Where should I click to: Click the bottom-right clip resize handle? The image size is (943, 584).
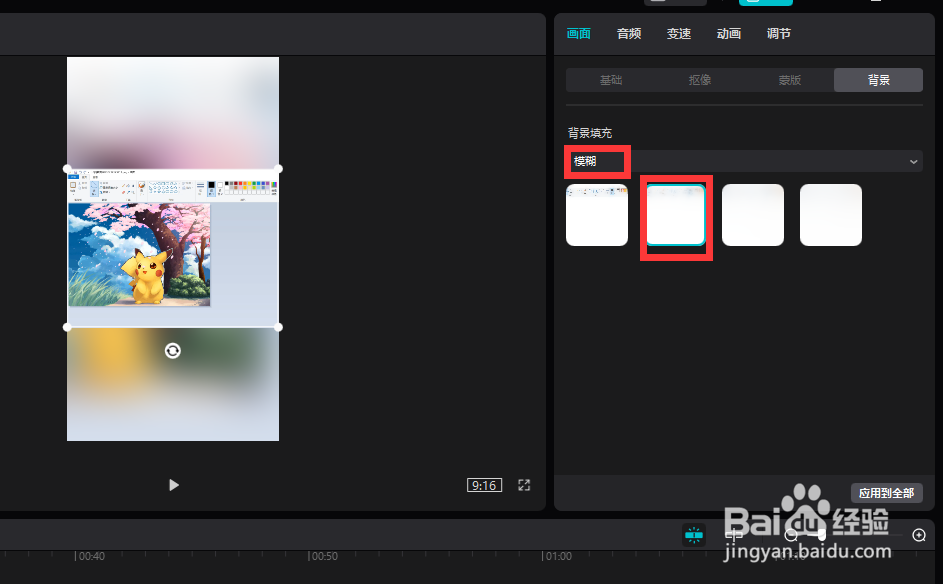click(278, 327)
